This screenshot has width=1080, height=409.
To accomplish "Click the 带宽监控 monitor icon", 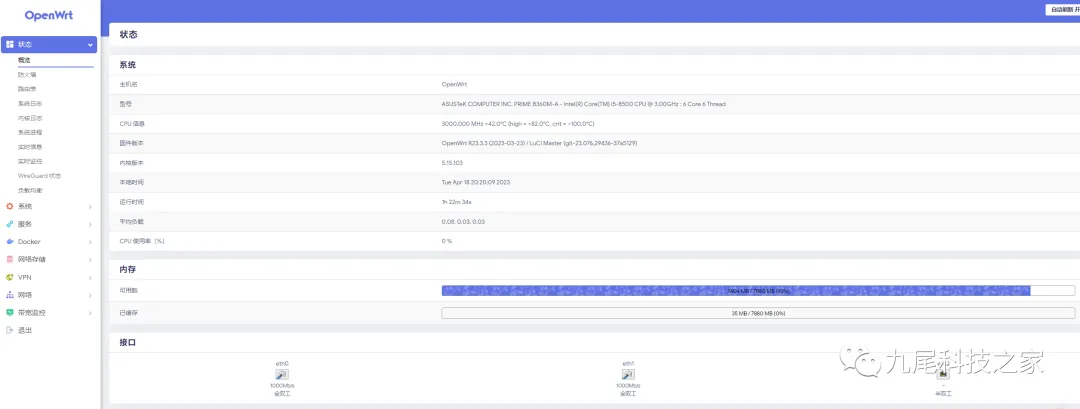I will tap(10, 312).
